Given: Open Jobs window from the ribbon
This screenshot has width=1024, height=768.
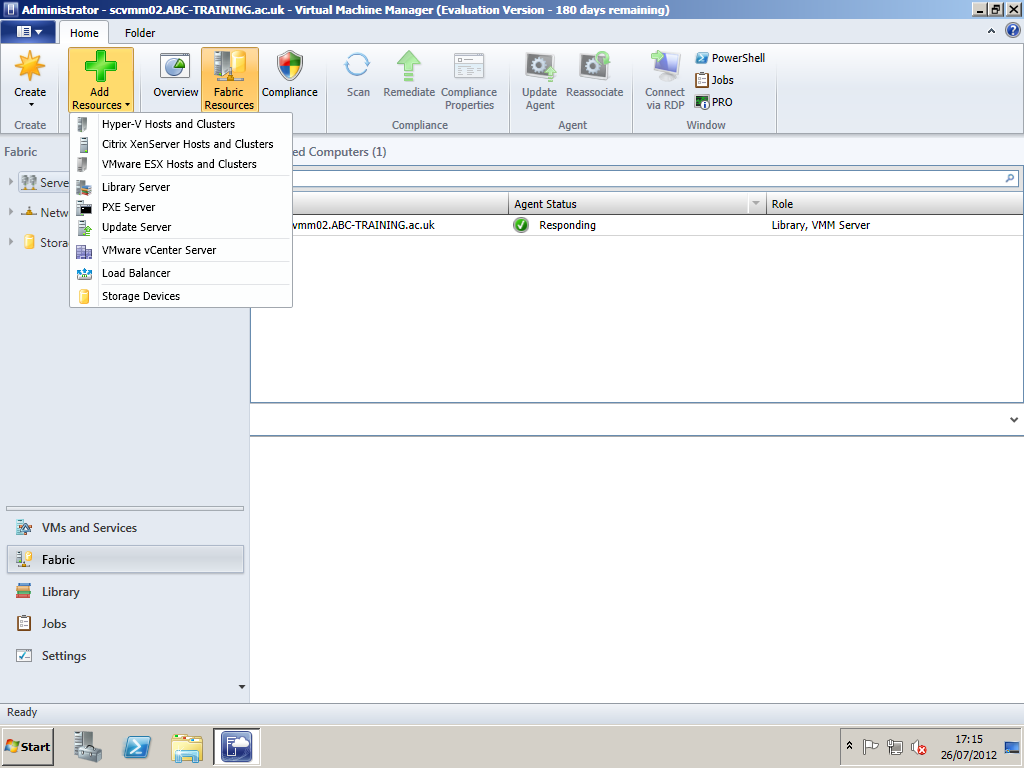Looking at the screenshot, I should [714, 80].
